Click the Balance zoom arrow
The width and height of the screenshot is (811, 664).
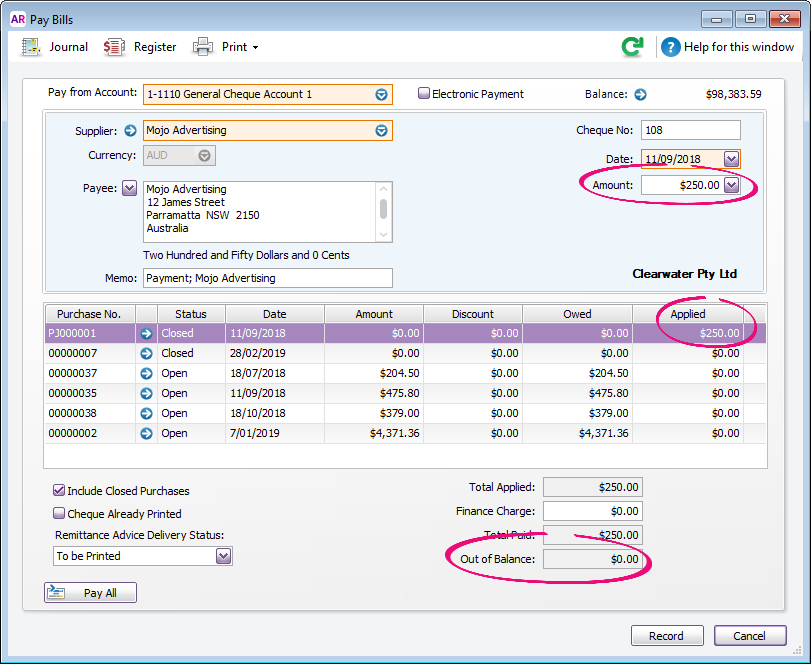coord(639,93)
